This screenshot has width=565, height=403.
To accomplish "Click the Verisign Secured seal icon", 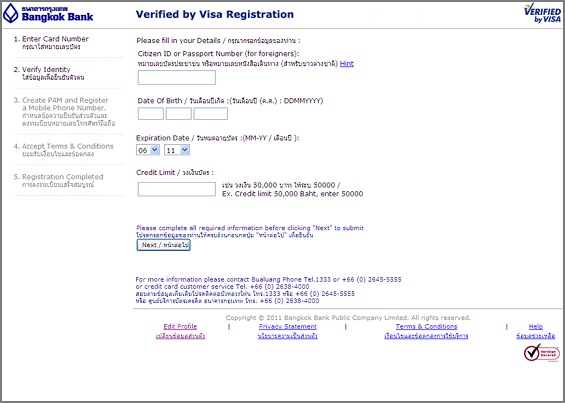I will pos(542,353).
